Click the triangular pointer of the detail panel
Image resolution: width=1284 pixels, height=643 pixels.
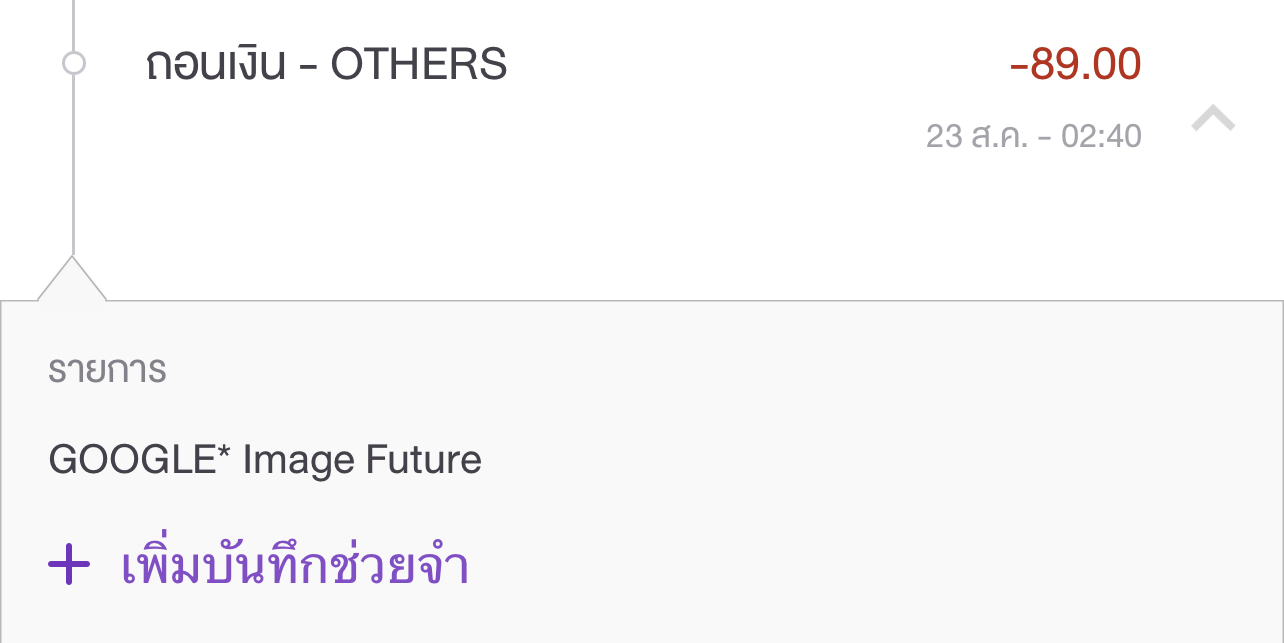click(x=72, y=279)
